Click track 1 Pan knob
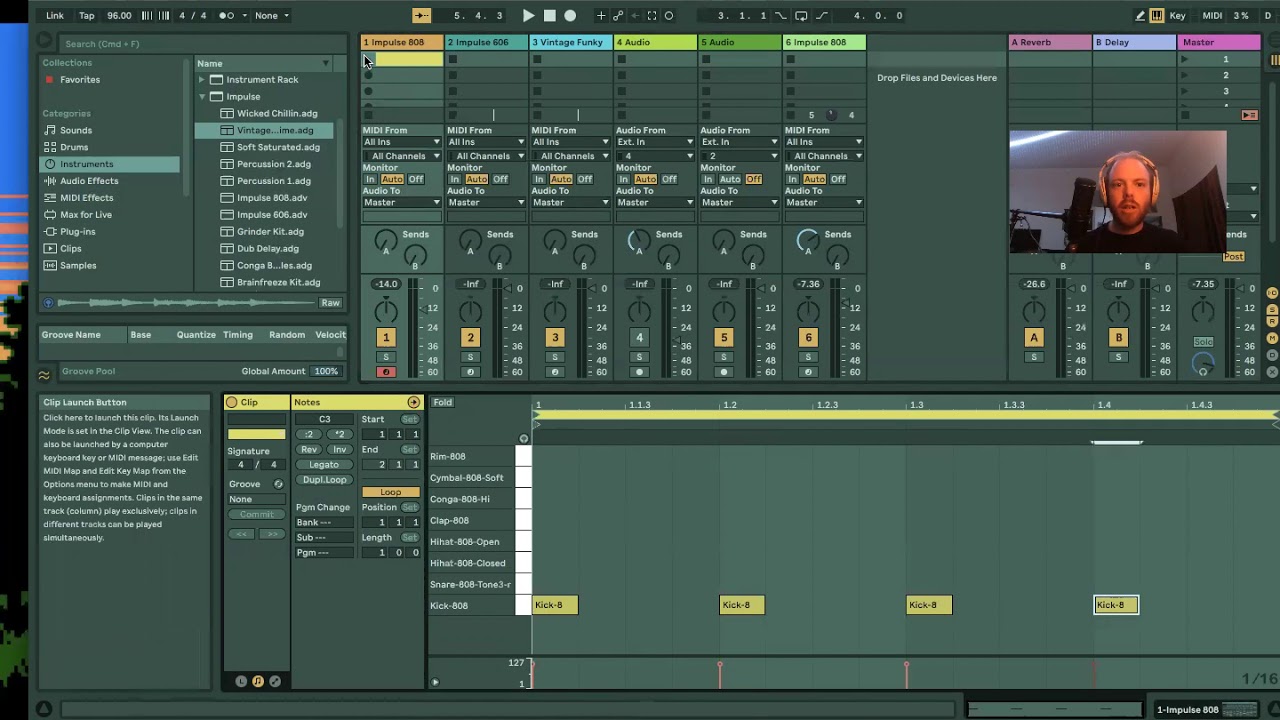The height and width of the screenshot is (720, 1280). coord(385,311)
